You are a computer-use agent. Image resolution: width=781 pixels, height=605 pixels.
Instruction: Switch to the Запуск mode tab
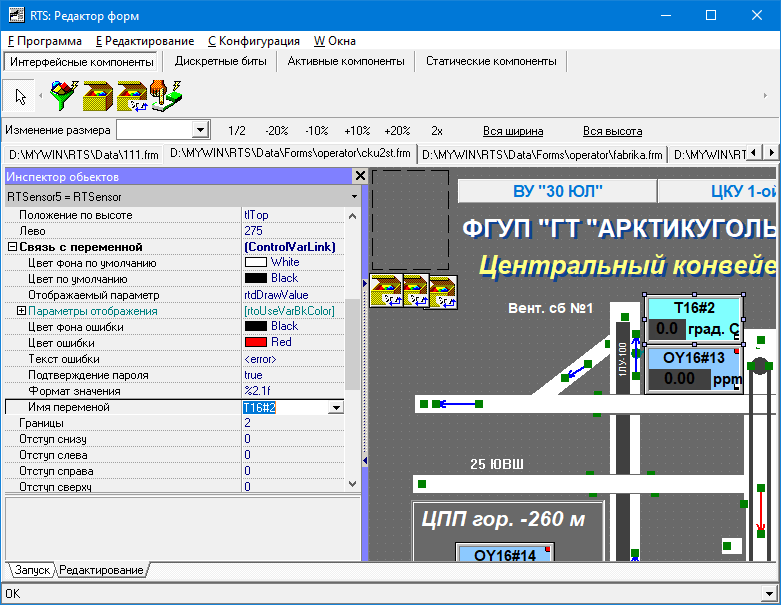point(32,570)
